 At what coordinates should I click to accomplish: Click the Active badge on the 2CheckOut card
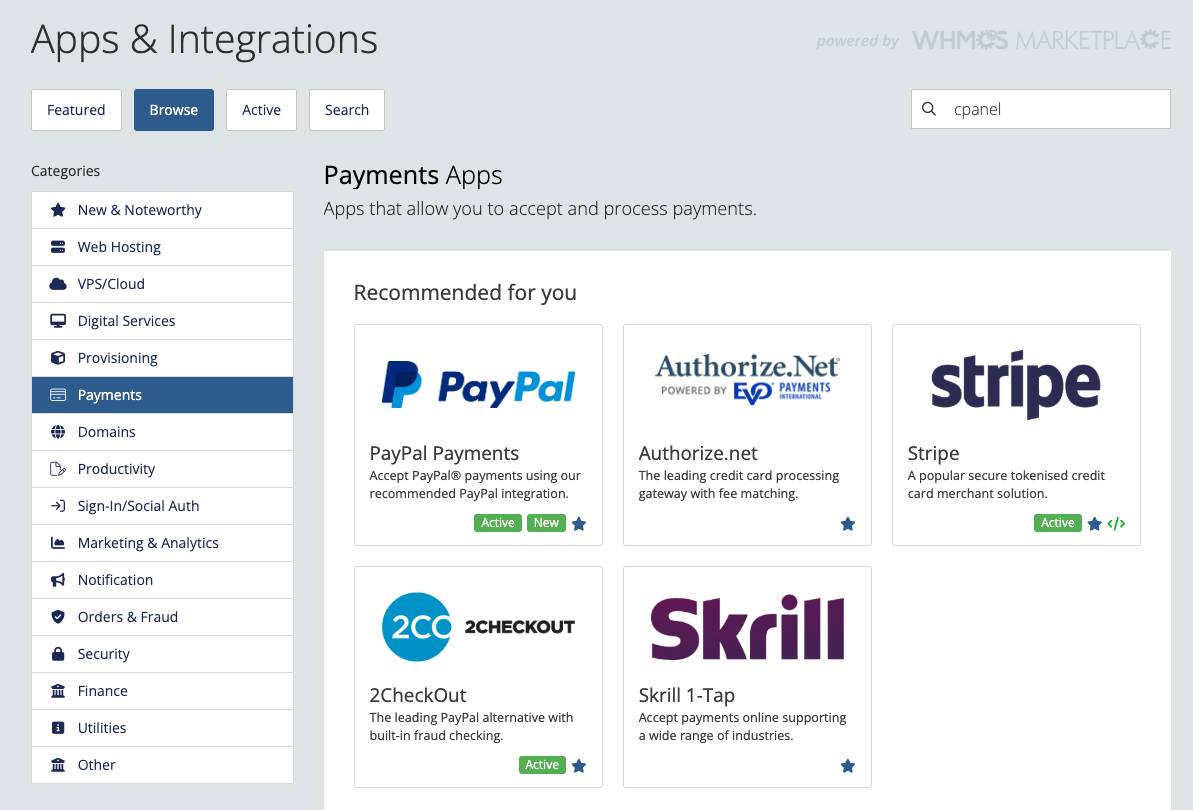(542, 764)
